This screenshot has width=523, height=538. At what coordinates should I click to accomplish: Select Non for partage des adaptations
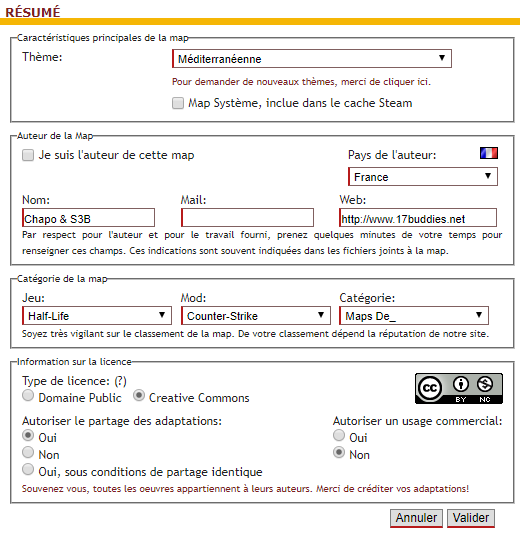point(28,452)
